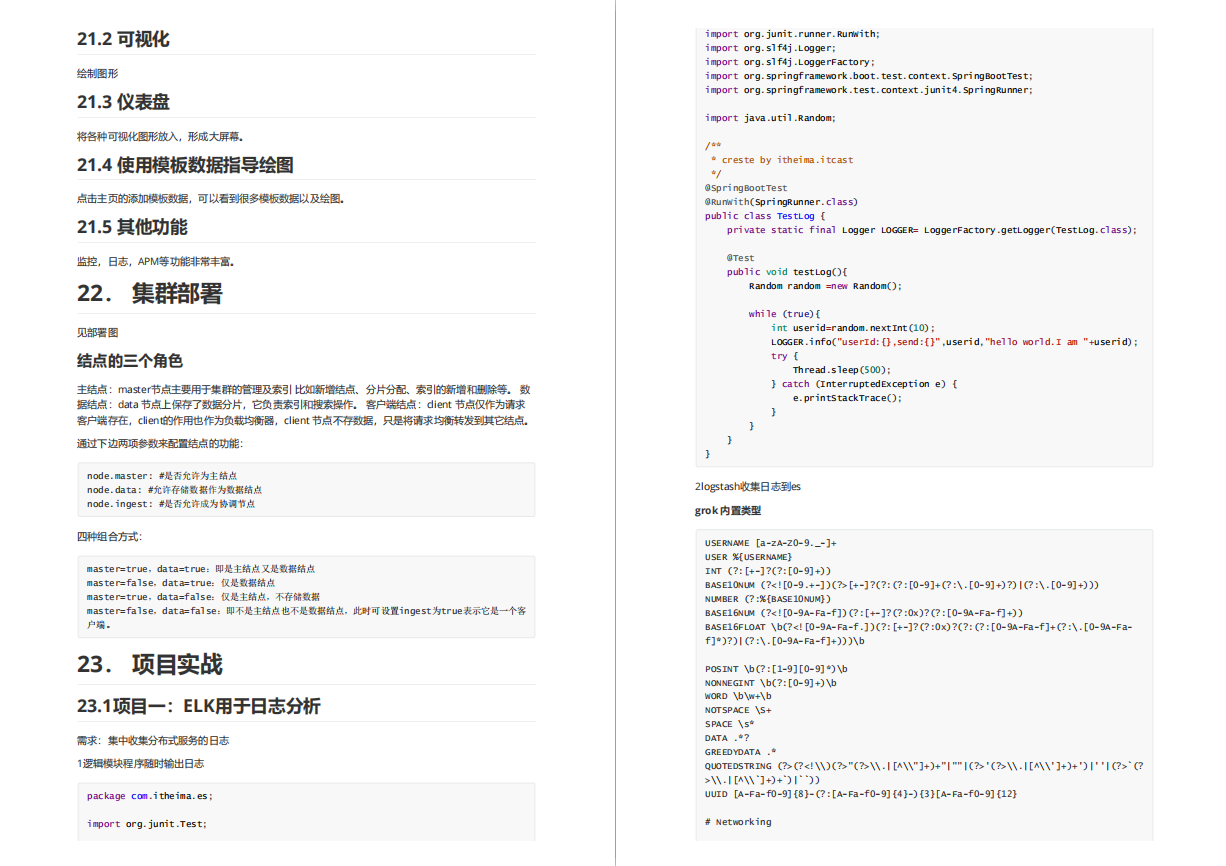Click the text "1逻辑模块程序随时输出日志"
The image size is (1226, 866).
141,763
